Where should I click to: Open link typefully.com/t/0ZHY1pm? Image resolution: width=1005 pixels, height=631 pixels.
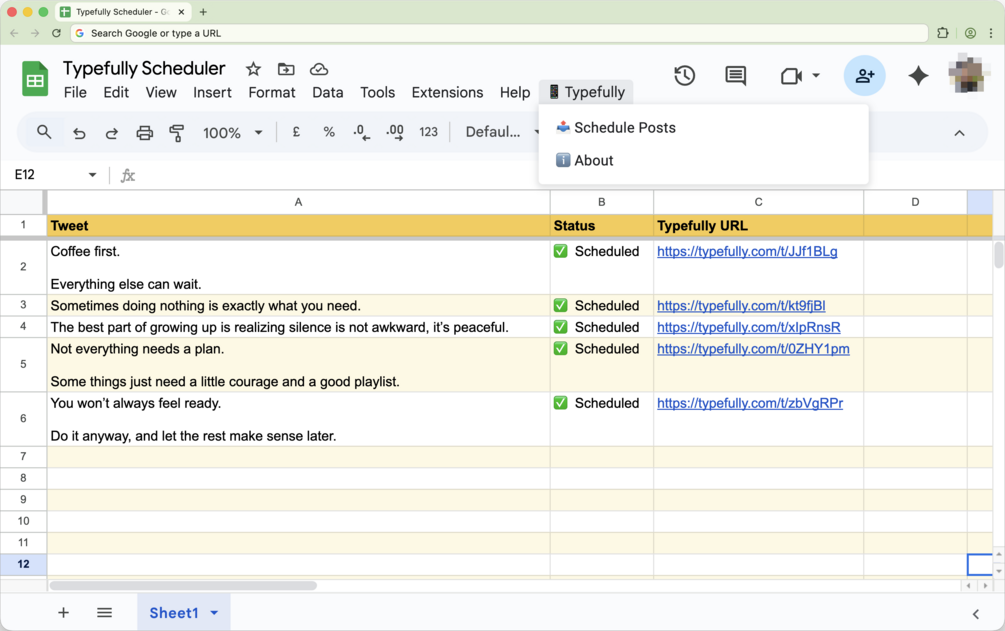tap(753, 349)
